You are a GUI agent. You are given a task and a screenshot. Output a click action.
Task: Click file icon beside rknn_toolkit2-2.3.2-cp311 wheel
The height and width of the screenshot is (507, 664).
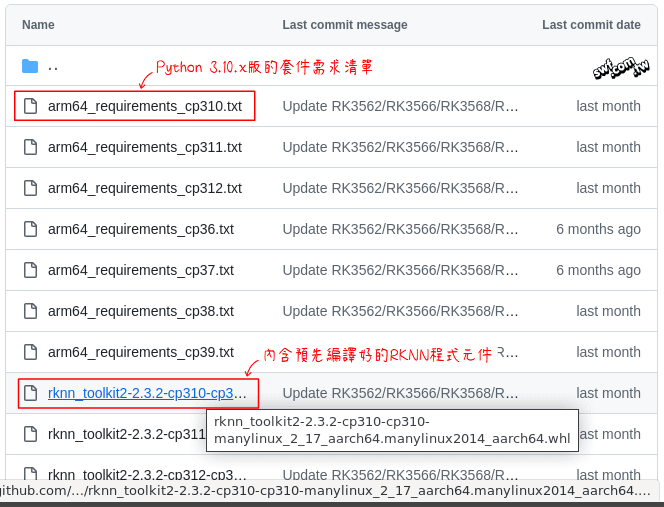pyautogui.click(x=30, y=434)
